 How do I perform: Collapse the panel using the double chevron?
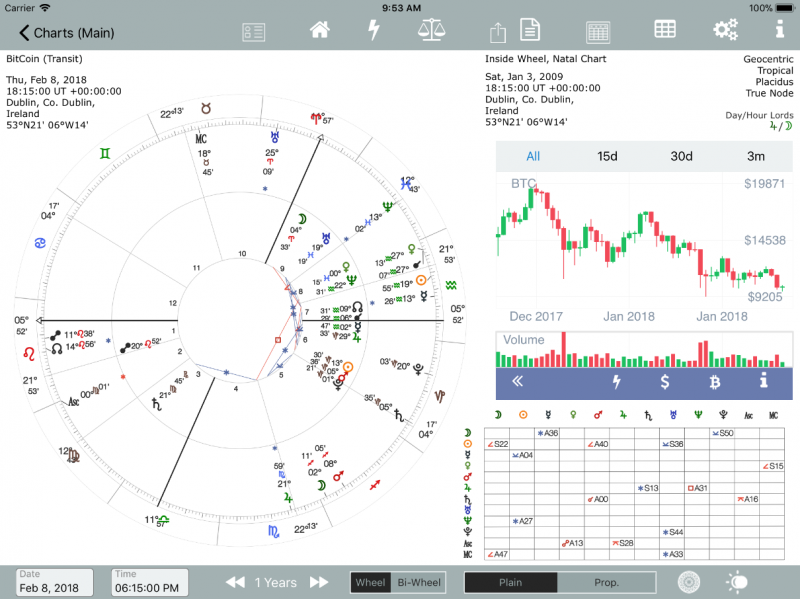[x=517, y=383]
